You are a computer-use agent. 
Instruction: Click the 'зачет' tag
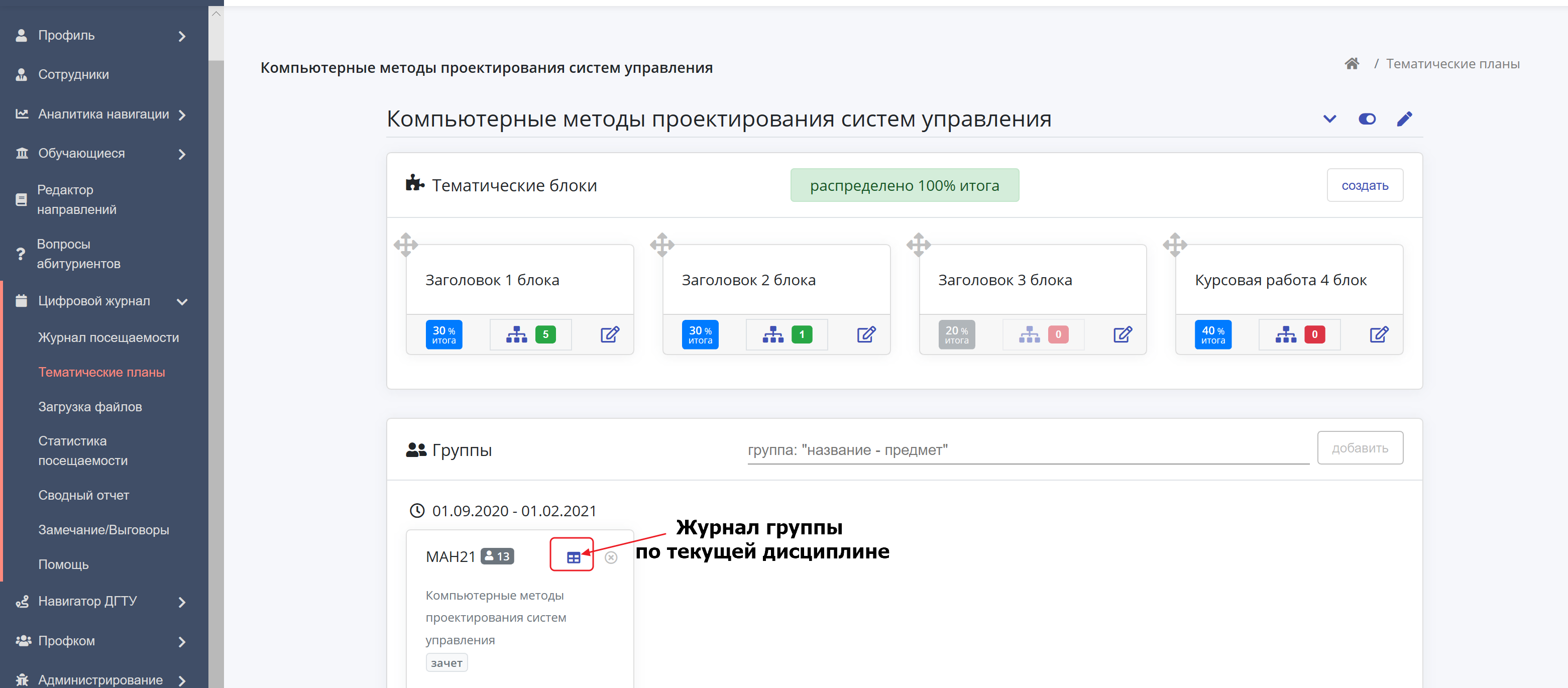click(x=446, y=662)
